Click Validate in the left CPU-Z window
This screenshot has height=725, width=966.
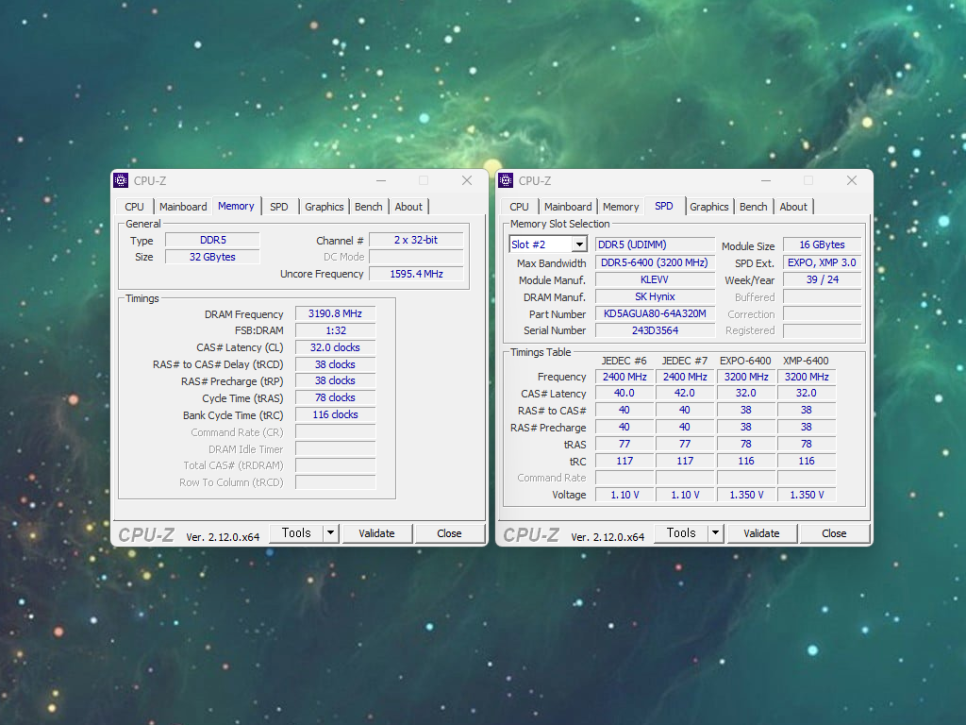point(376,533)
